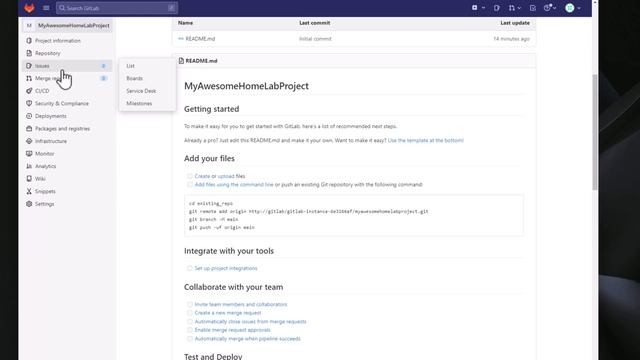Open Deployments in the sidebar

(51, 116)
